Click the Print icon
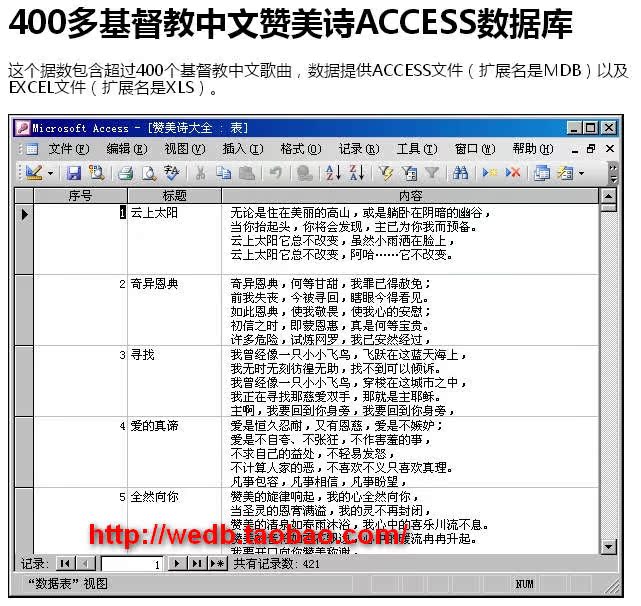The height and width of the screenshot is (606, 641). pyautogui.click(x=126, y=173)
